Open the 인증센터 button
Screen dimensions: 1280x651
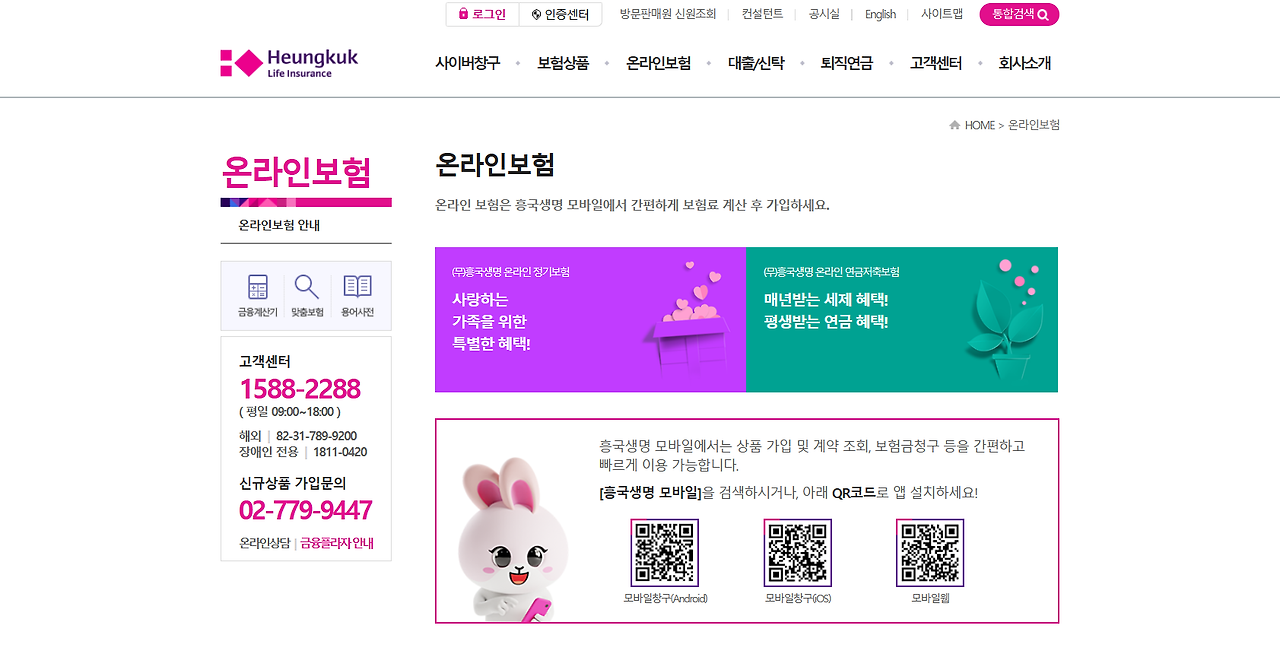click(x=561, y=14)
